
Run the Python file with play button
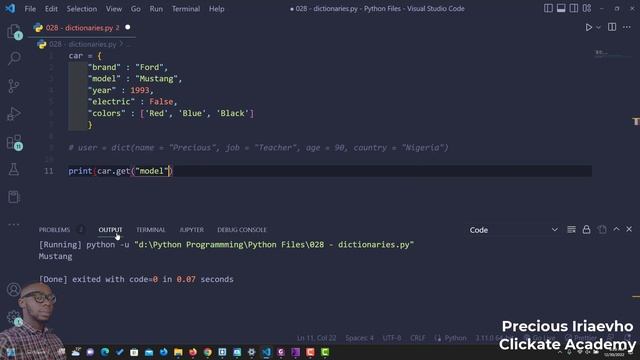point(589,27)
